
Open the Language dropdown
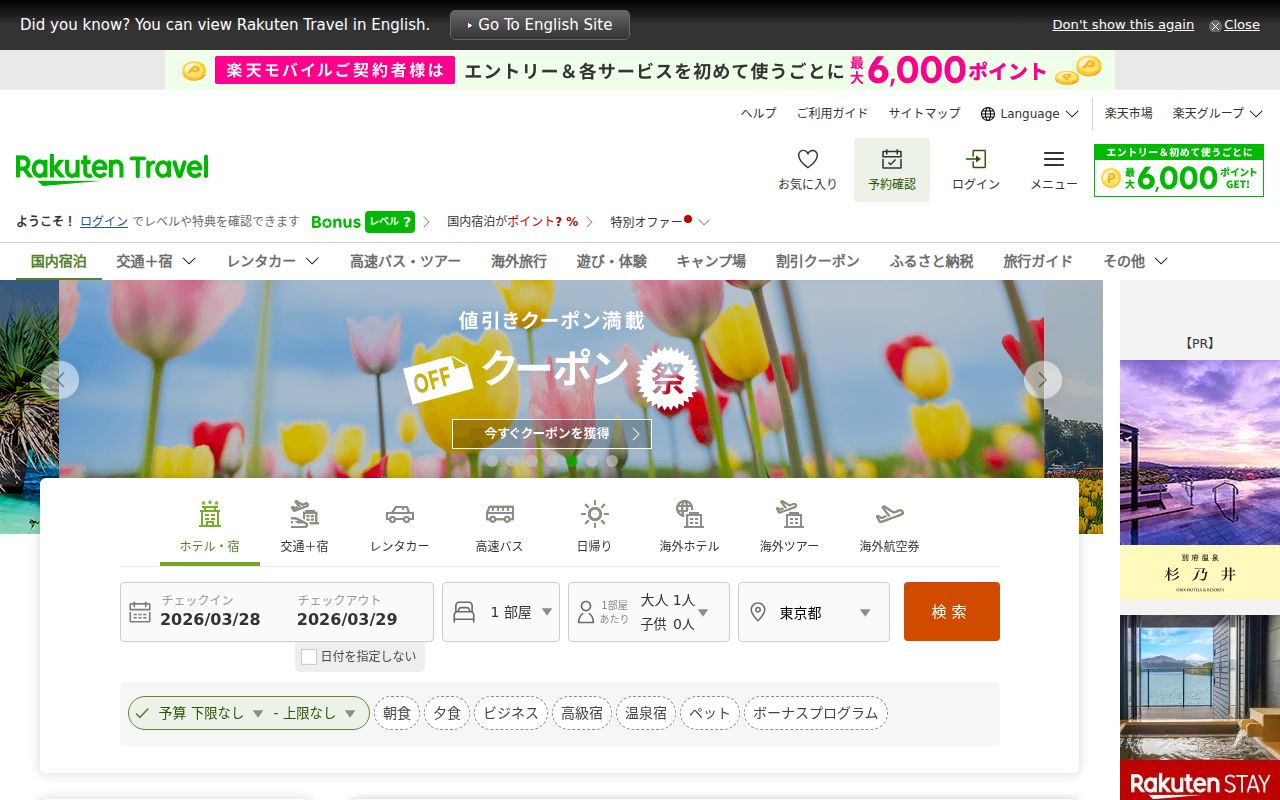pos(1029,114)
